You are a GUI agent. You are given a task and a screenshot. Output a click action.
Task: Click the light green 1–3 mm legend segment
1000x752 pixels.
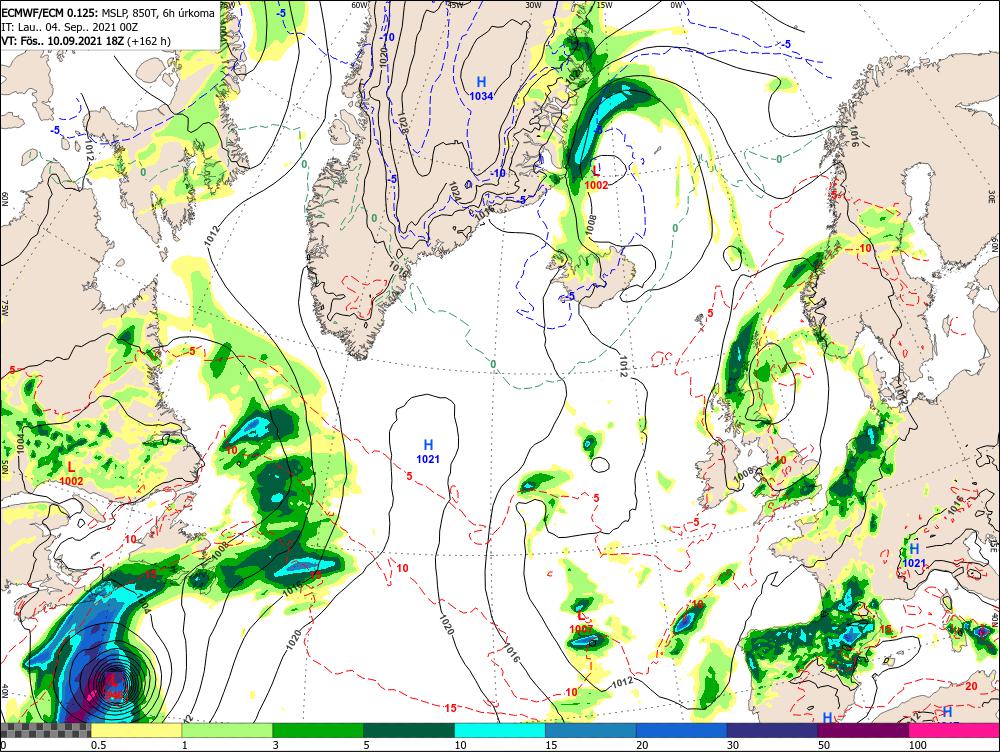coord(227,730)
